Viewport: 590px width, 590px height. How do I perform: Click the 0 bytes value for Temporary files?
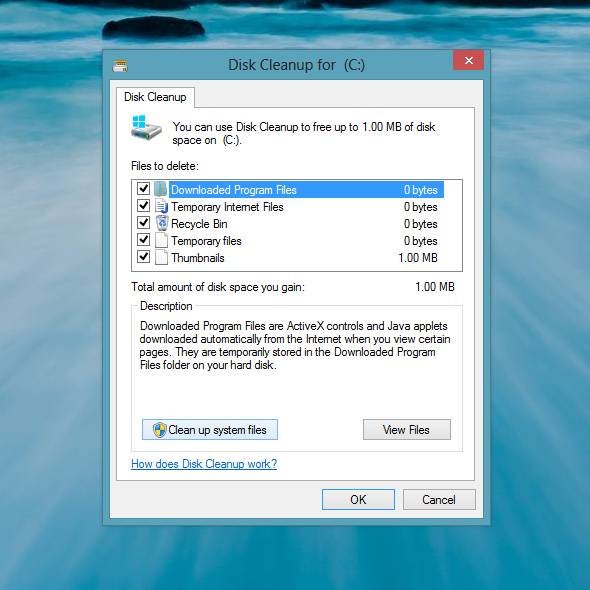pyautogui.click(x=421, y=241)
